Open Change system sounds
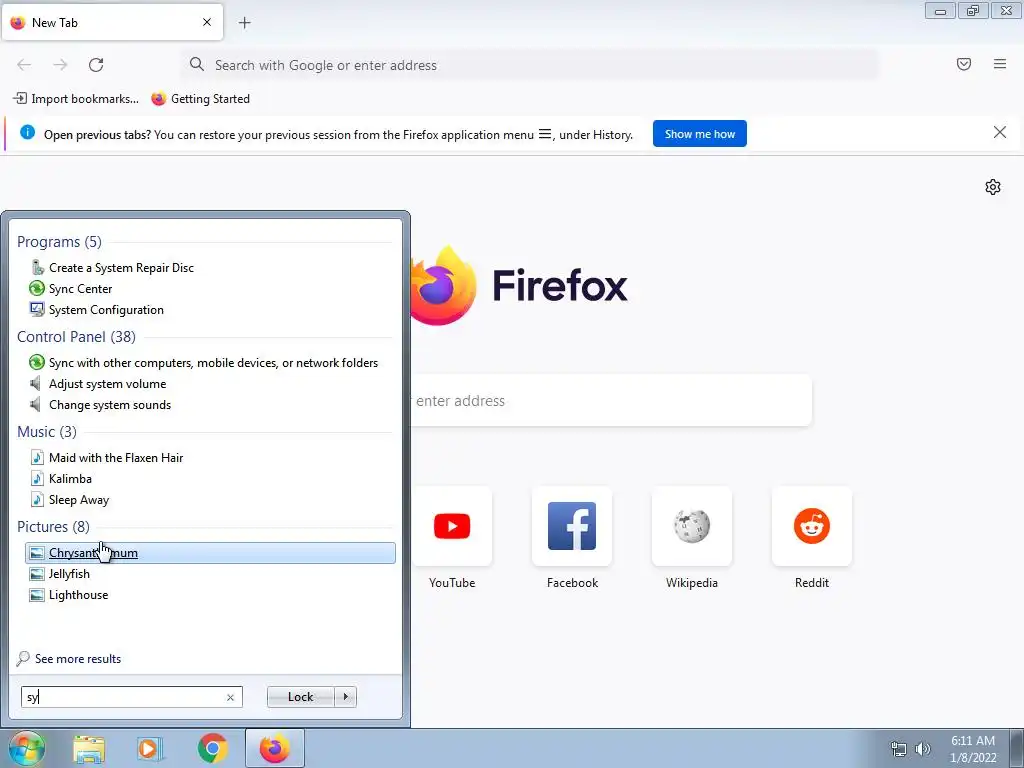The image size is (1024, 768). click(210, 405)
